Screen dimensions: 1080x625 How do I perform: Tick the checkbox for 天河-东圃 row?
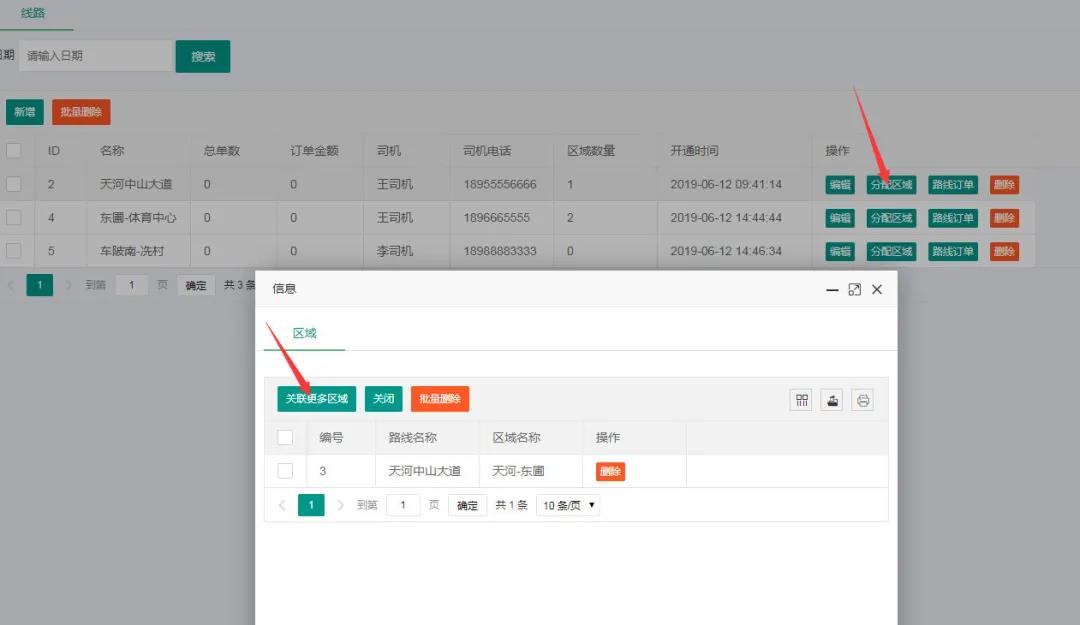285,471
